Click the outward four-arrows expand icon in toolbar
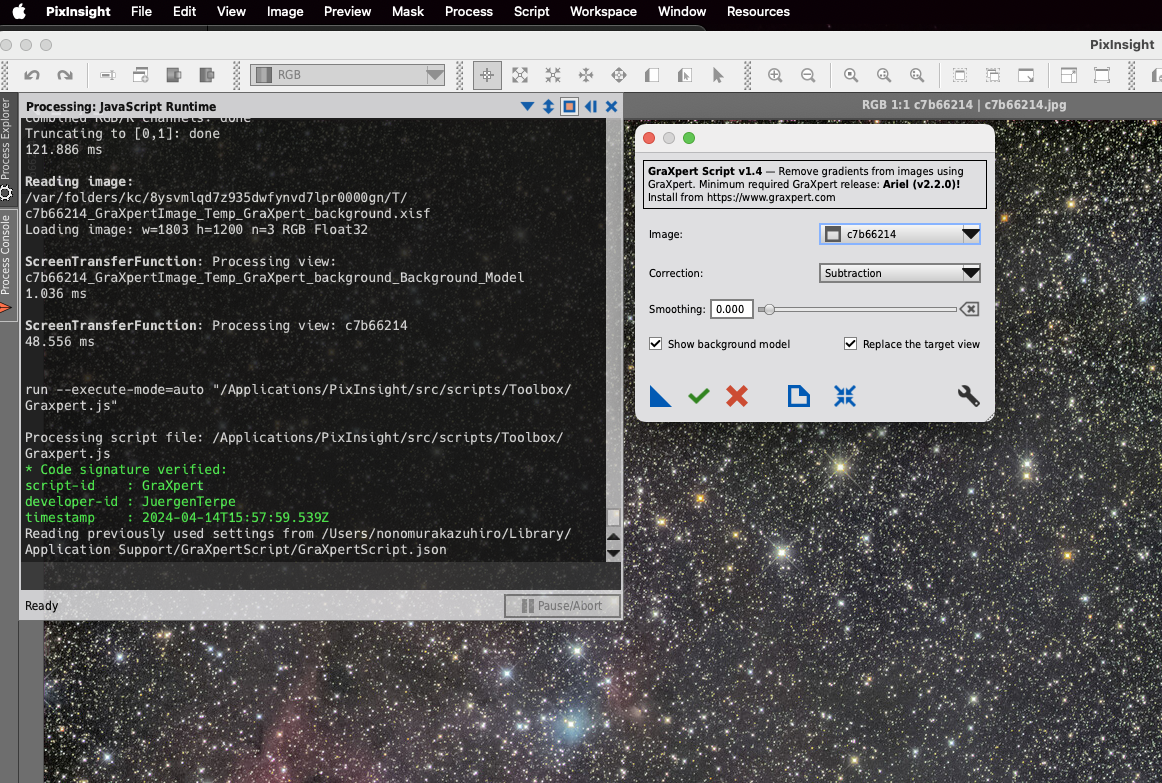Image resolution: width=1162 pixels, height=783 pixels. click(520, 75)
